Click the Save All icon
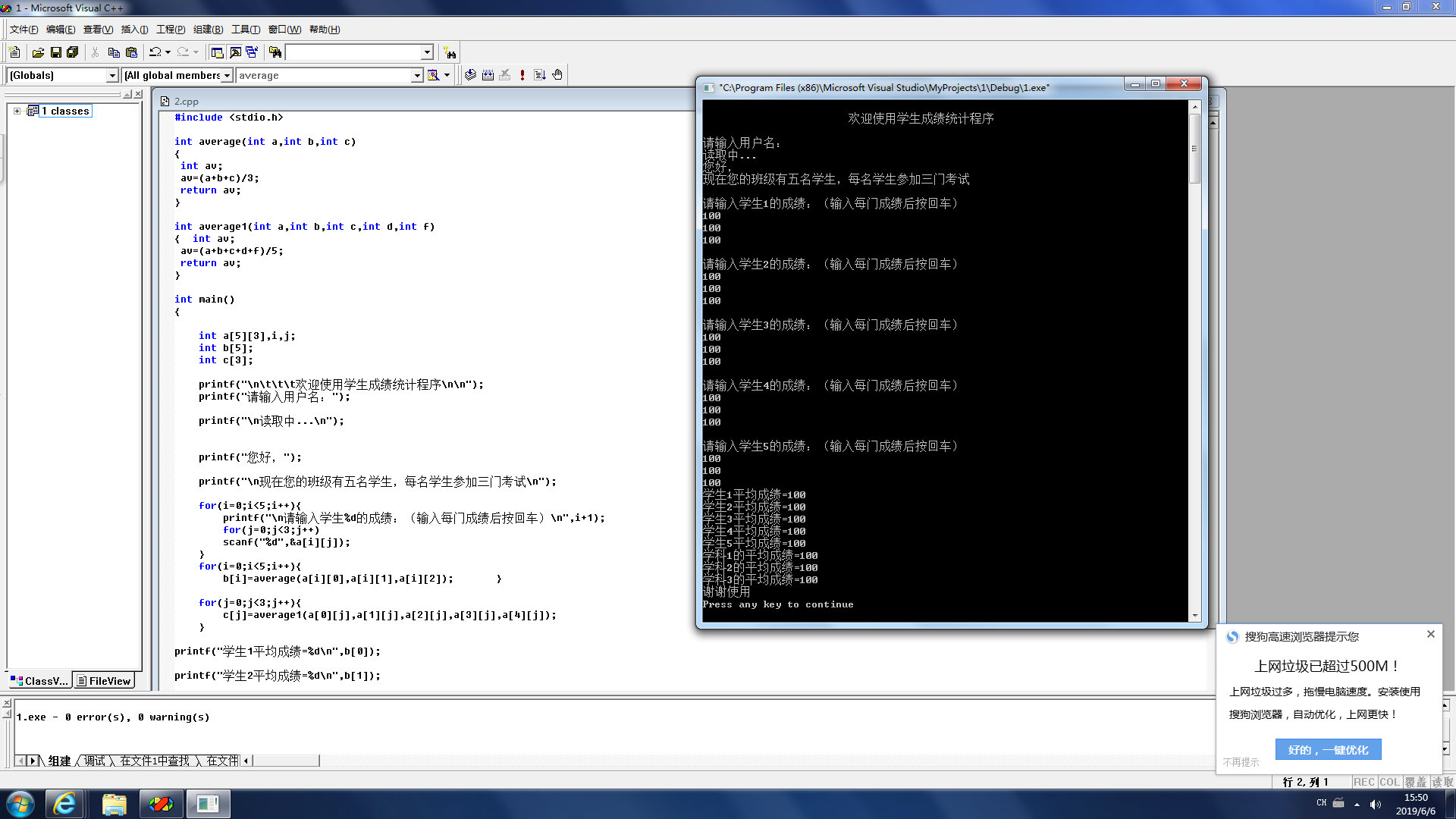 (x=73, y=52)
